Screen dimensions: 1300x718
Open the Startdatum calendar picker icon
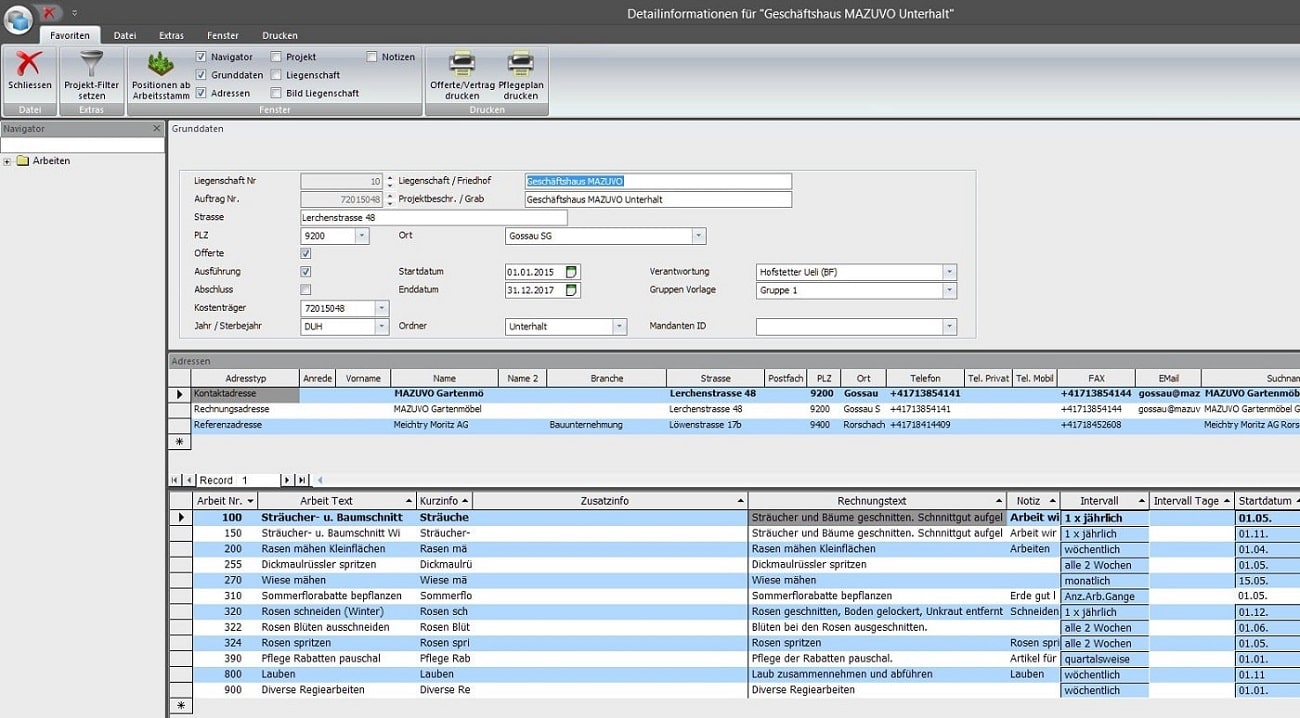pyautogui.click(x=572, y=272)
